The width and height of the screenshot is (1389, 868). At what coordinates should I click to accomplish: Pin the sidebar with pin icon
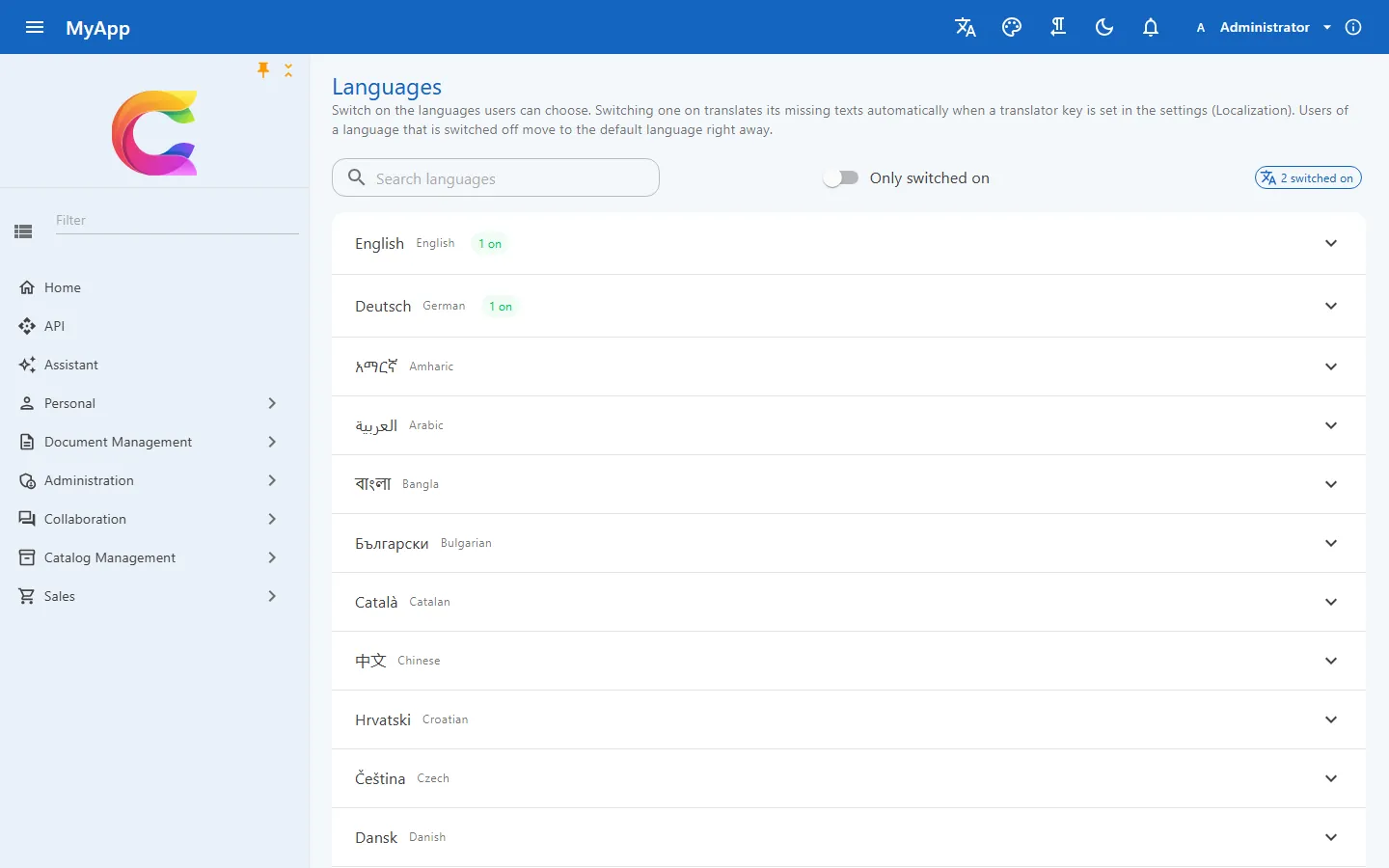coord(263,69)
